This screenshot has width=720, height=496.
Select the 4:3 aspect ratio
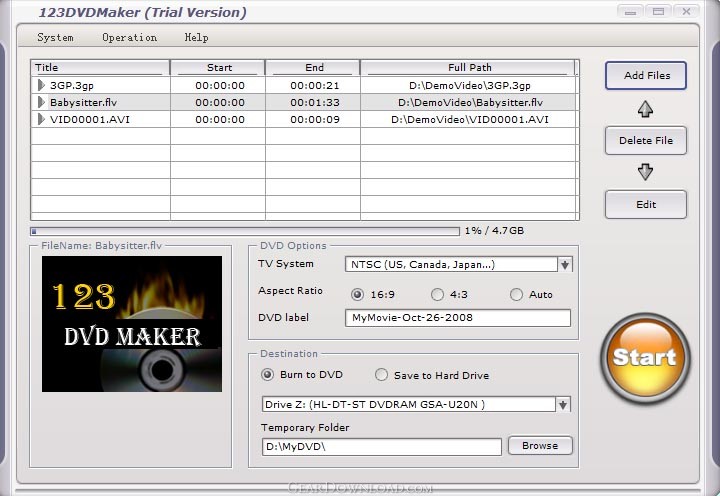[437, 294]
